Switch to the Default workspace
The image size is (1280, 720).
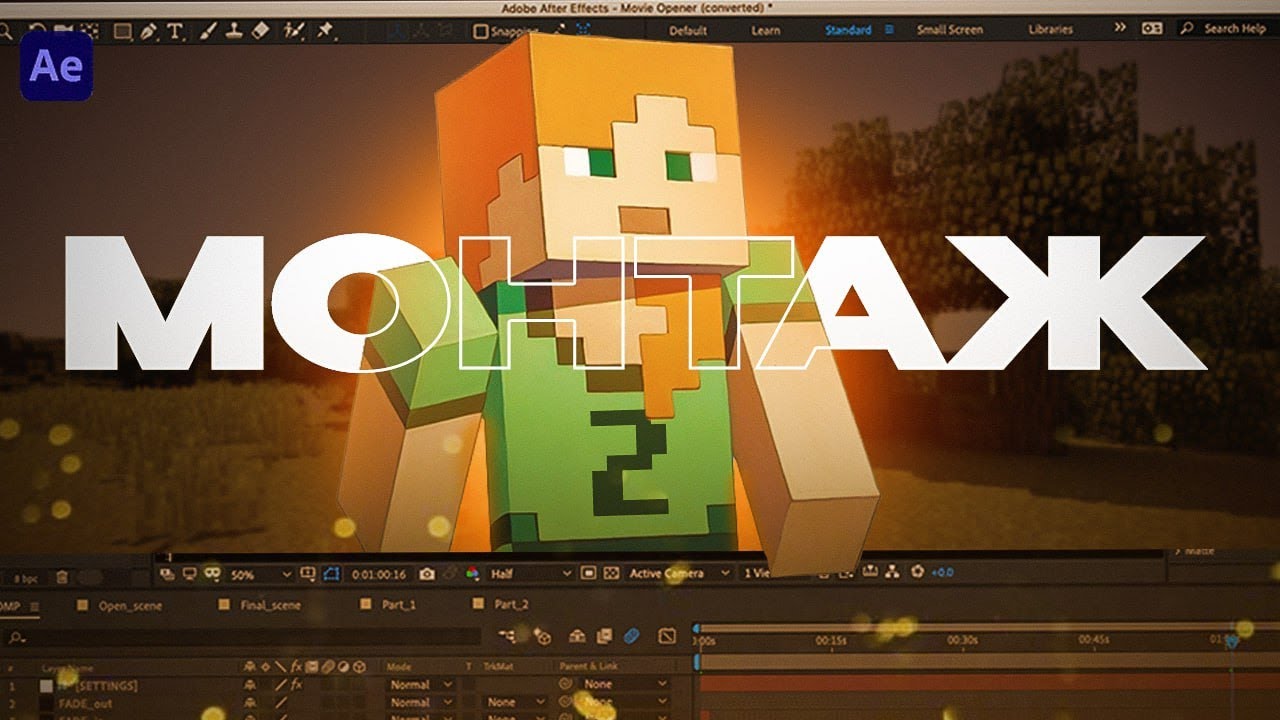(688, 30)
